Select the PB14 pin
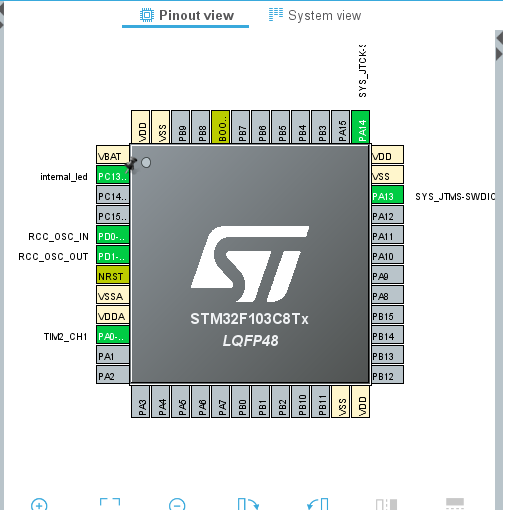This screenshot has width=508, height=510. [x=387, y=335]
